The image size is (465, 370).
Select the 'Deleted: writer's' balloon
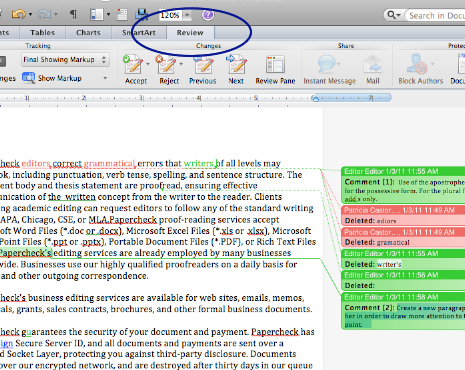(x=403, y=259)
